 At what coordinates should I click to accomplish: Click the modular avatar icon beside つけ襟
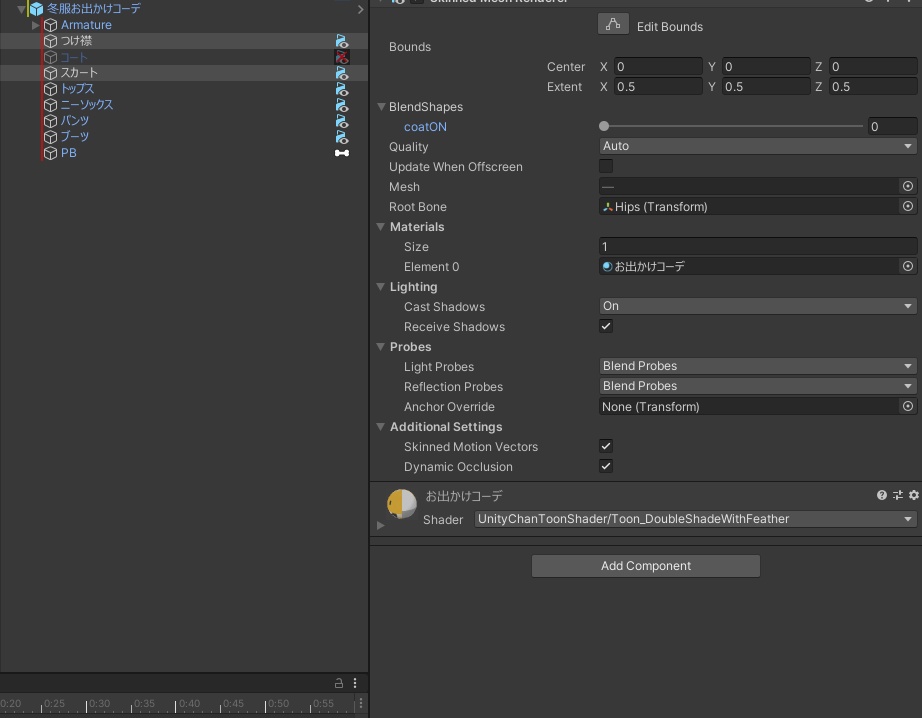pos(342,41)
